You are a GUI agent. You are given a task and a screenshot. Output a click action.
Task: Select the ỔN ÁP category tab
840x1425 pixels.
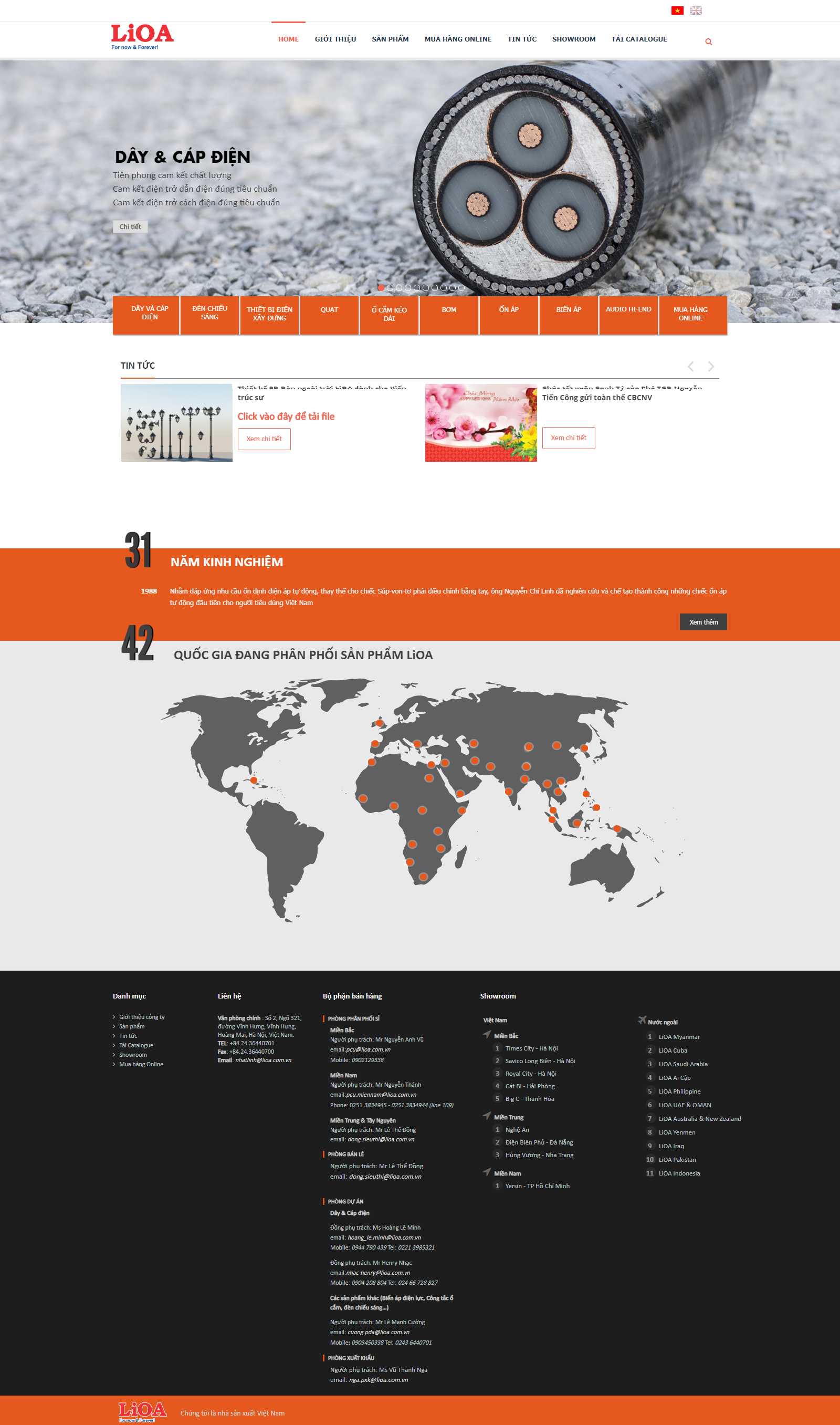click(x=508, y=310)
